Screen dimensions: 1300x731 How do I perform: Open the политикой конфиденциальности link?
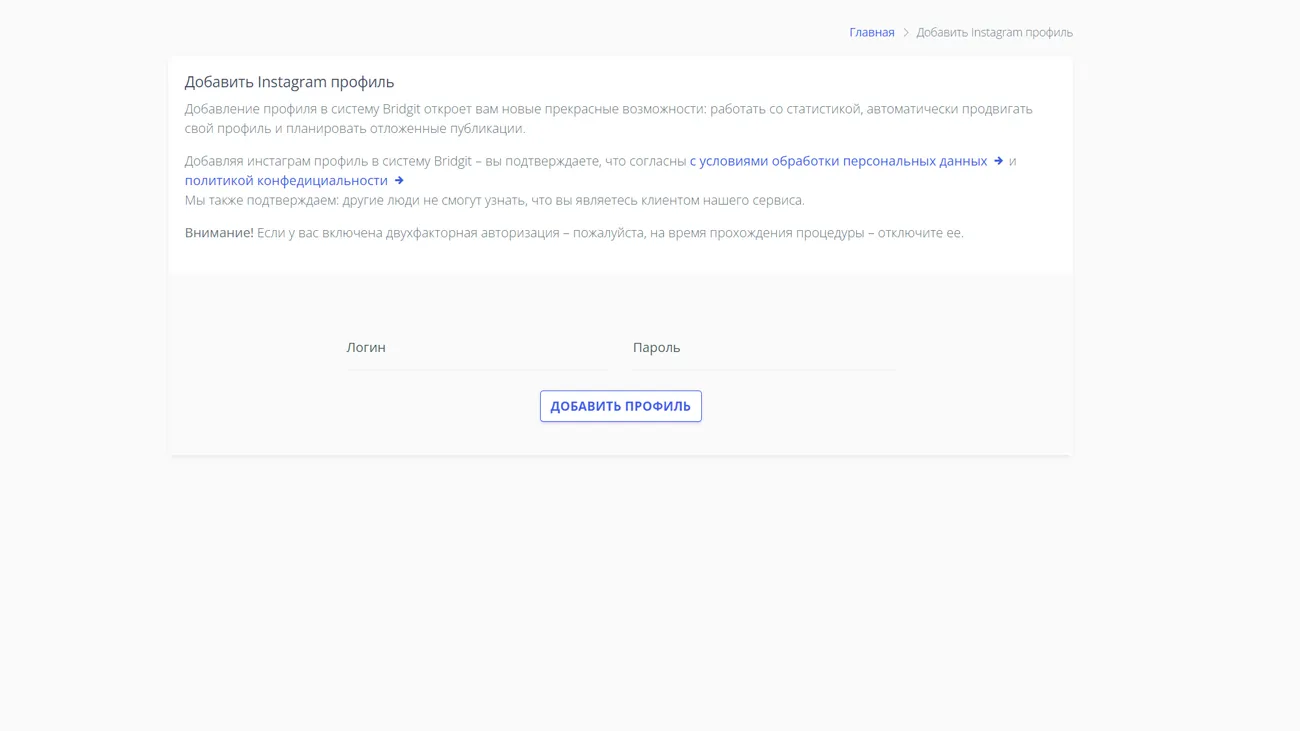[x=286, y=181]
